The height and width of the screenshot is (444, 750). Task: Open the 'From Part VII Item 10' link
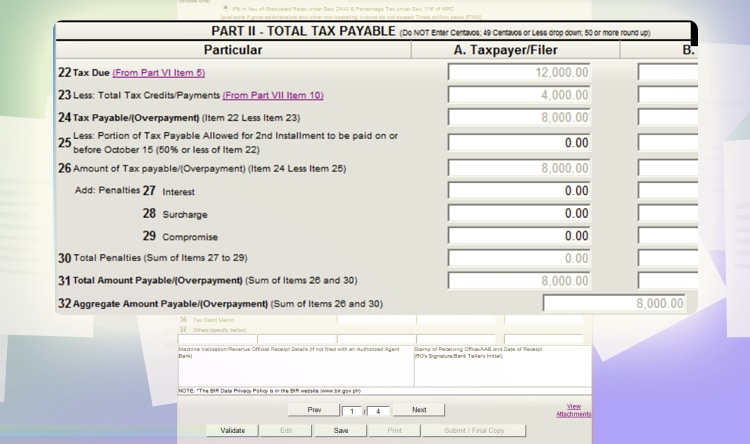273,96
